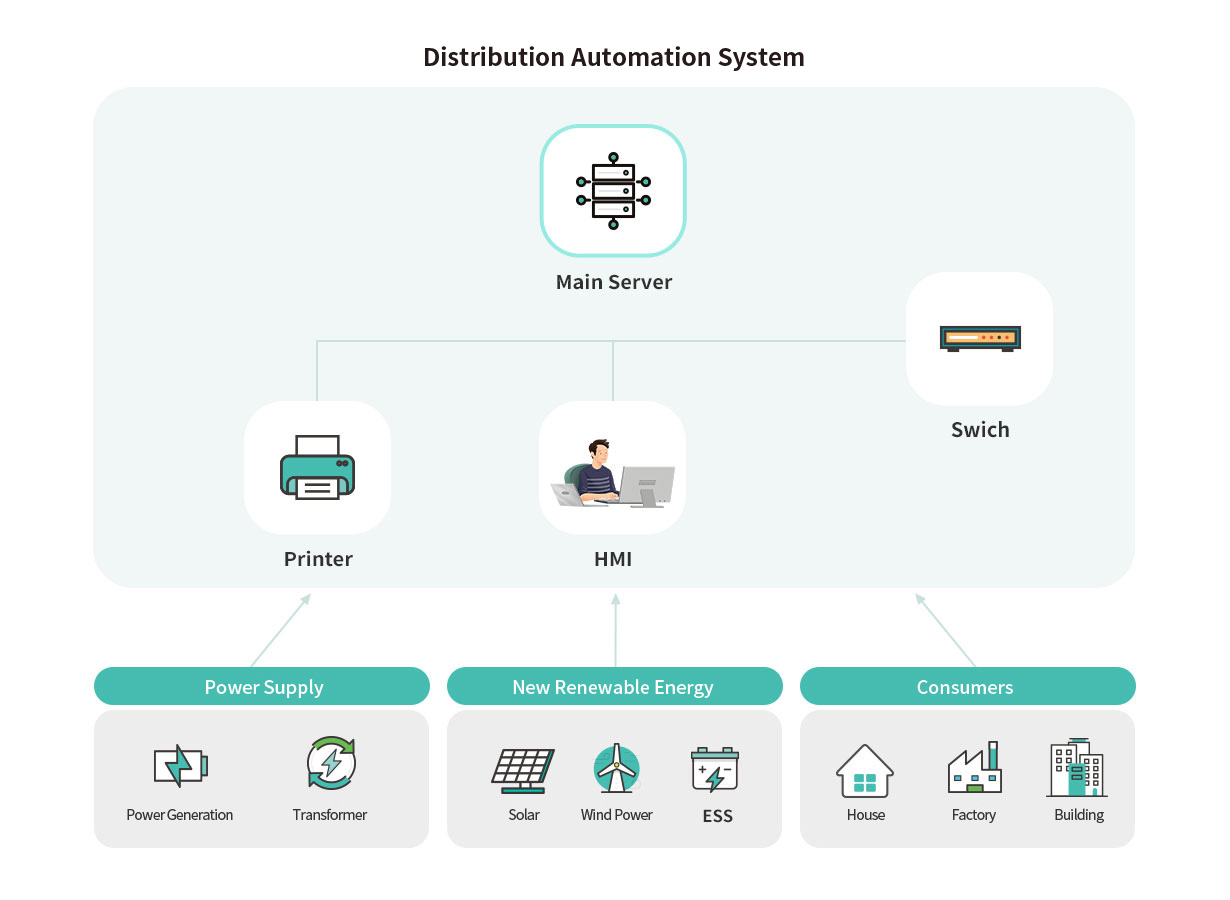
Task: Select the Consumers category header
Action: pos(967,687)
